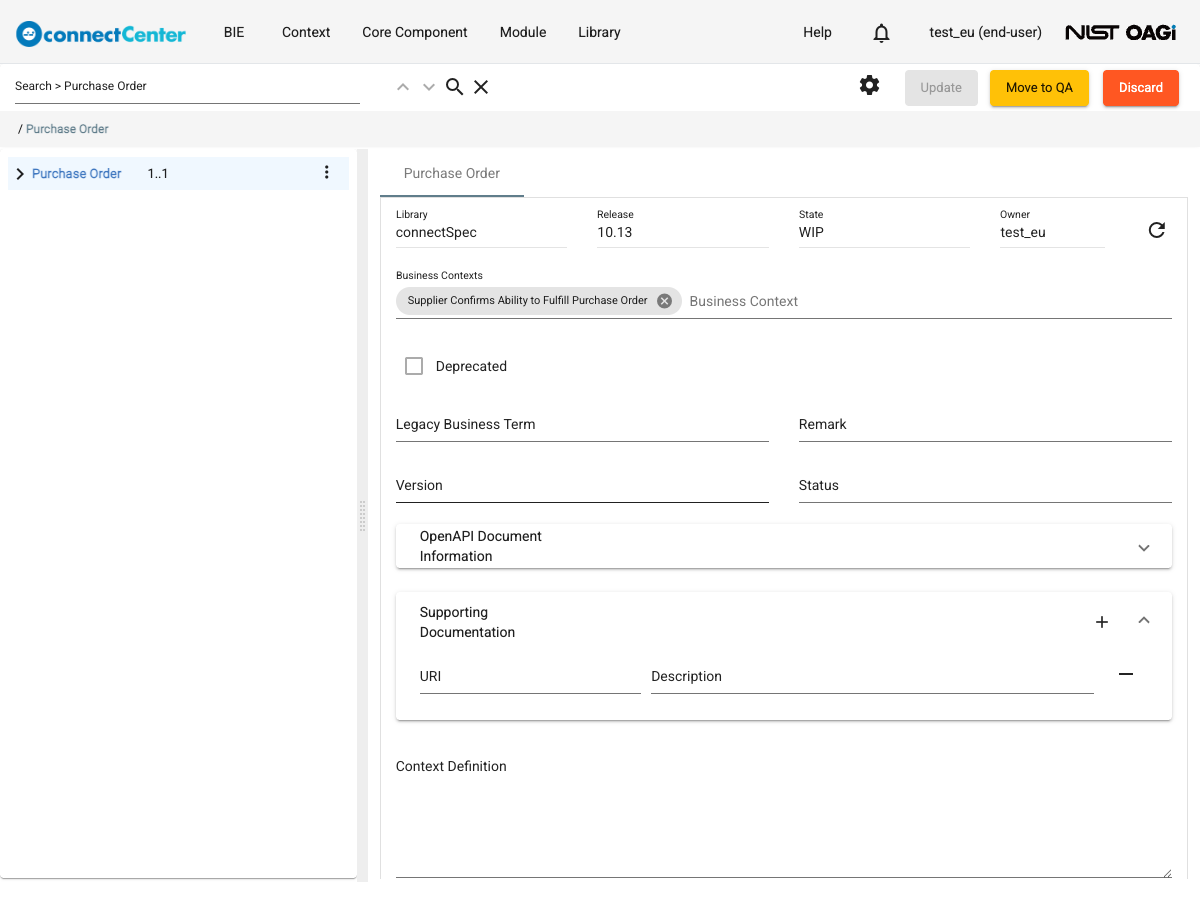Click the connectCenter logo
The height and width of the screenshot is (913, 1200).
tap(101, 33)
